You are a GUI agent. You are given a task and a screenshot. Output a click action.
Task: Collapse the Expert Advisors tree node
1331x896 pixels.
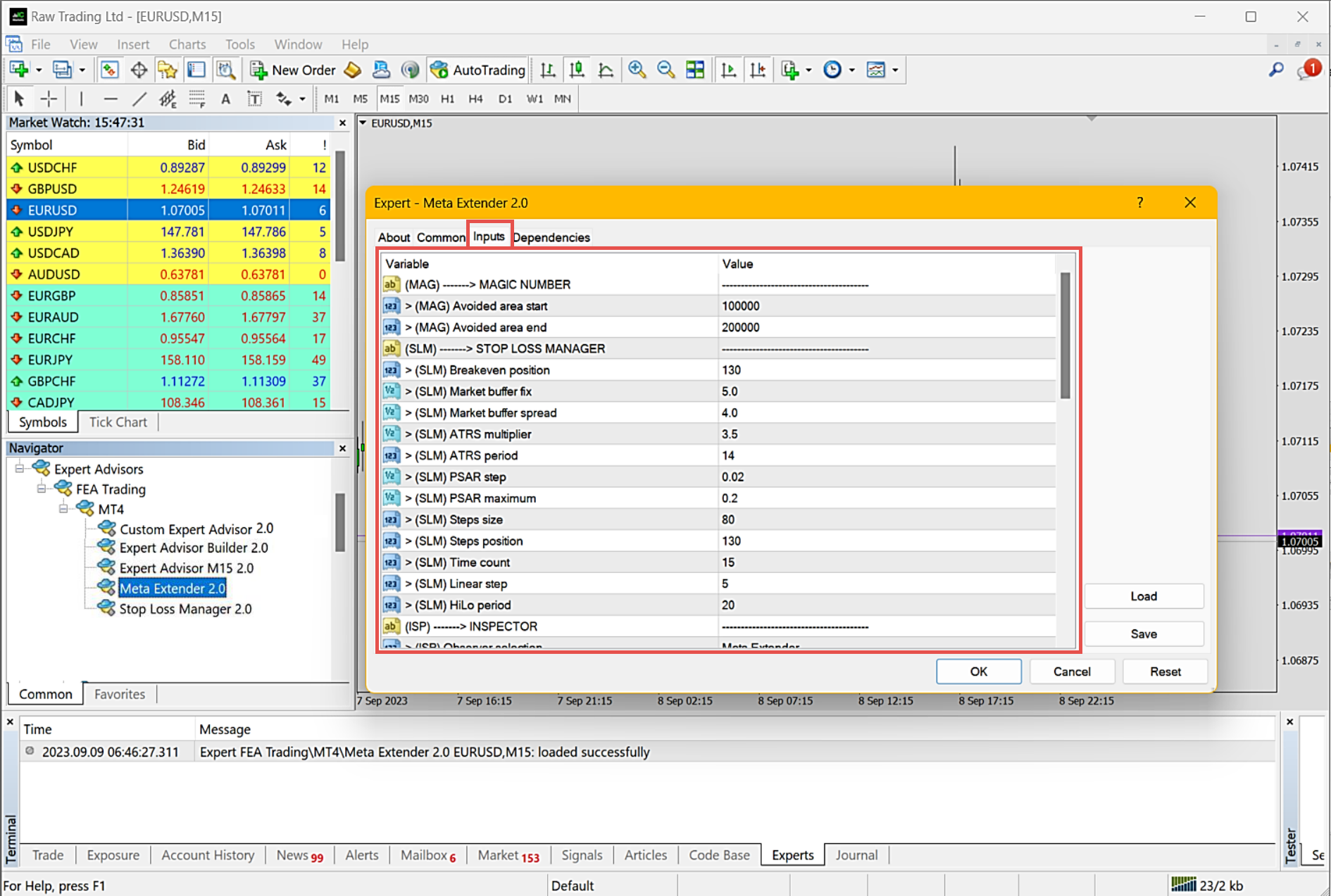20,469
